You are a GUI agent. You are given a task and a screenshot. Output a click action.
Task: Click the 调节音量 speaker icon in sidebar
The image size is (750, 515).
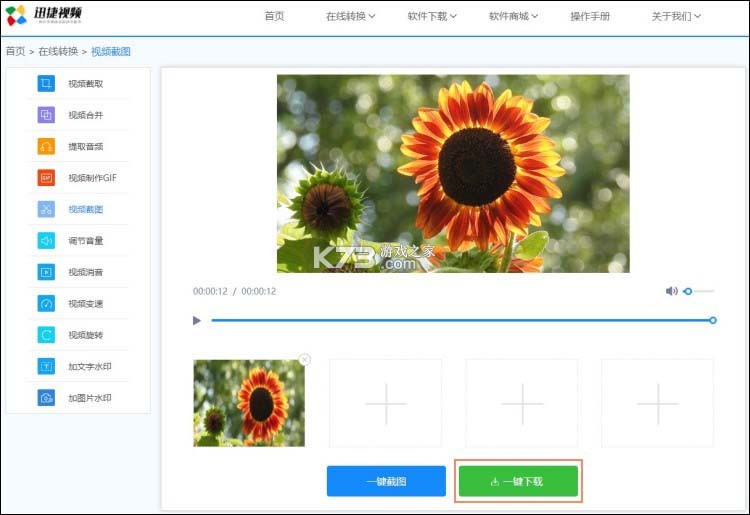coord(46,241)
